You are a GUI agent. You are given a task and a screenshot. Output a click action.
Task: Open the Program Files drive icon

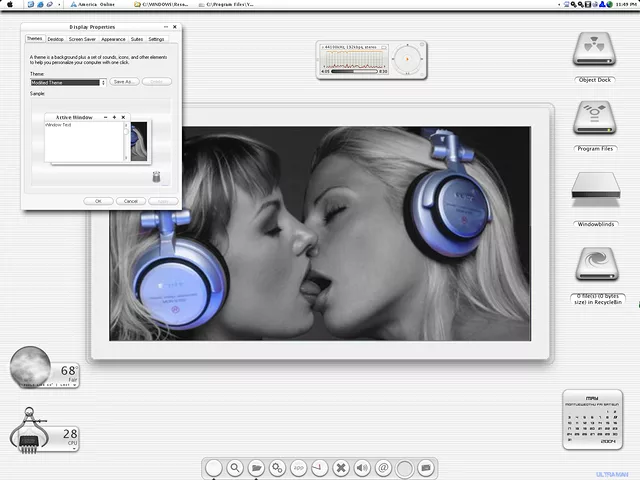[x=595, y=118]
